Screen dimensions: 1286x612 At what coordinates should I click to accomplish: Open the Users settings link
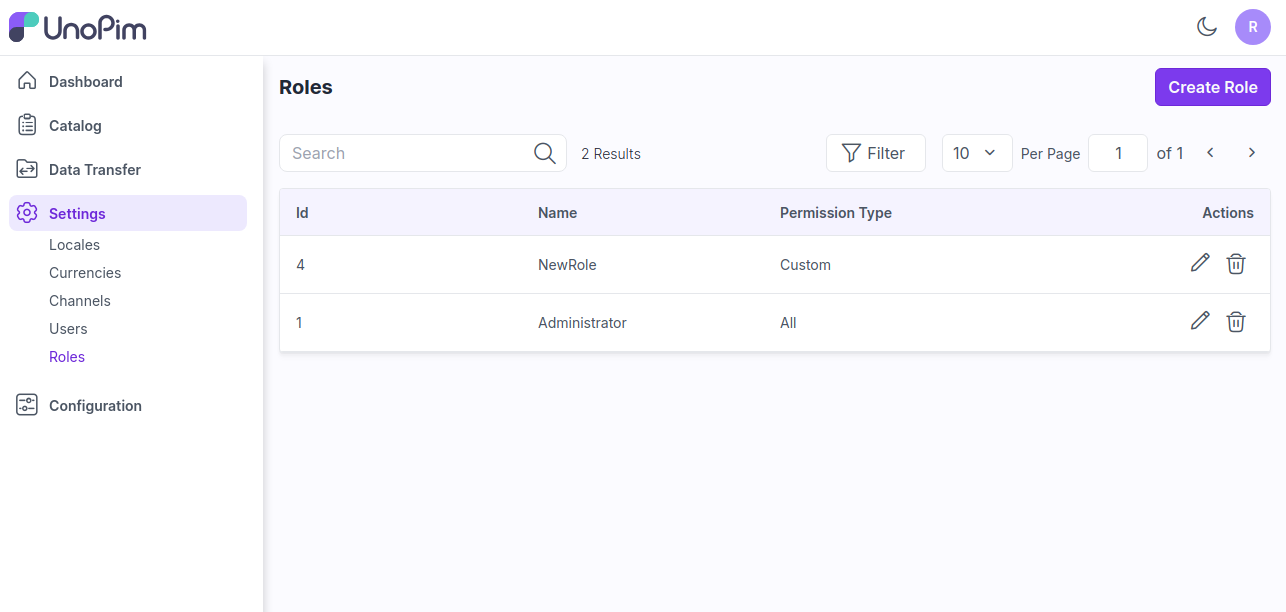(68, 329)
